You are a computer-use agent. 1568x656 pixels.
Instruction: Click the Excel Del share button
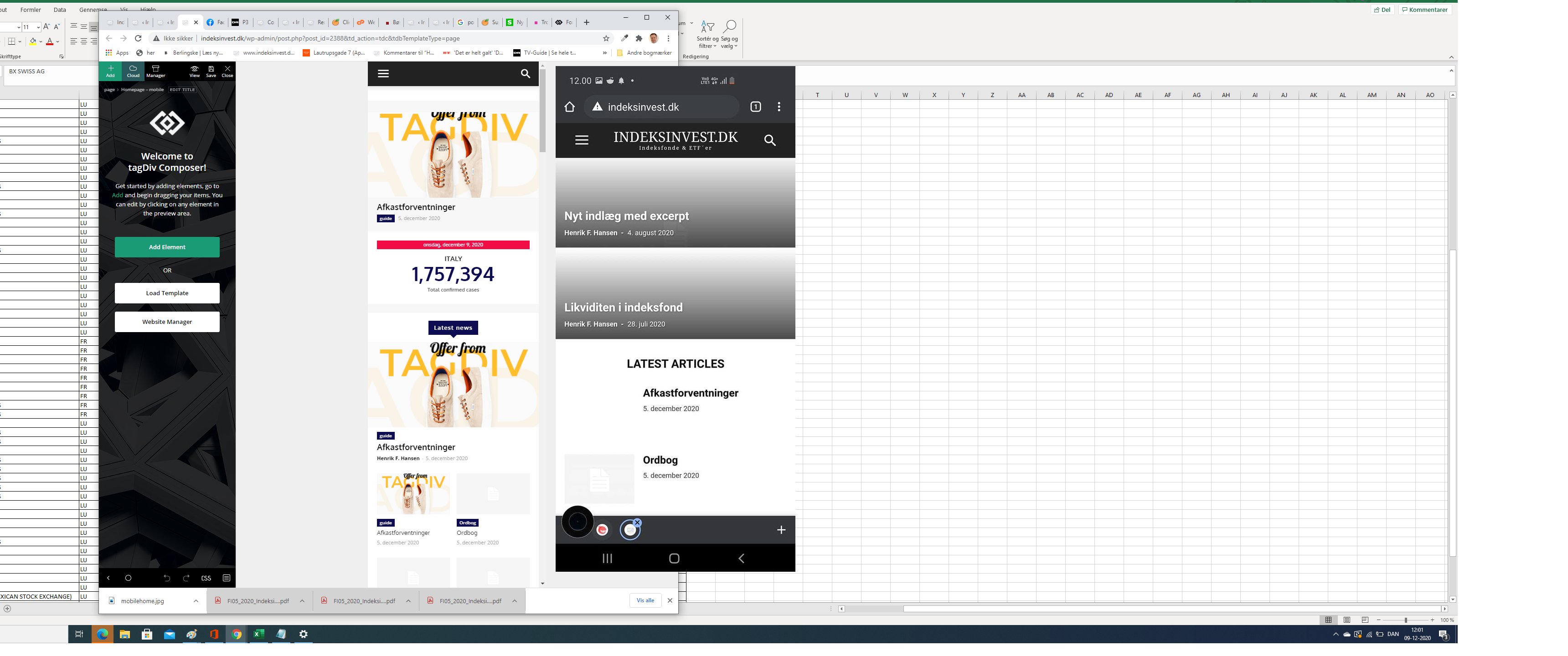tap(1382, 10)
